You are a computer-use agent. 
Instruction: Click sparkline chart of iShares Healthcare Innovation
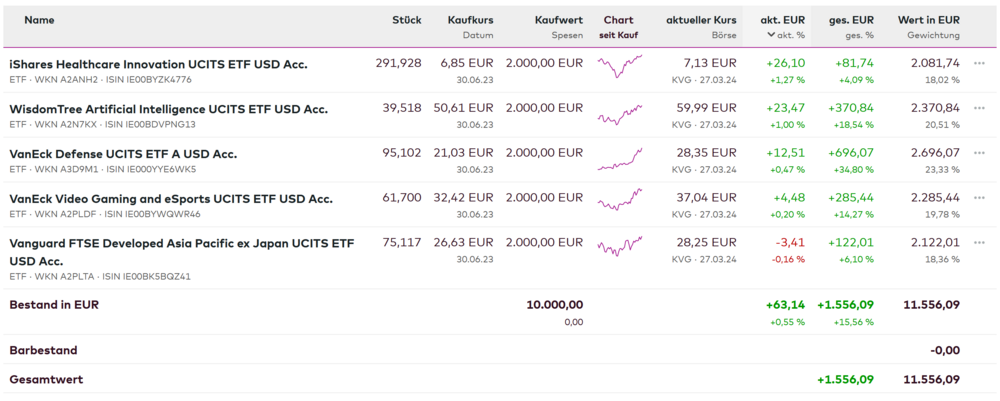[x=619, y=67]
